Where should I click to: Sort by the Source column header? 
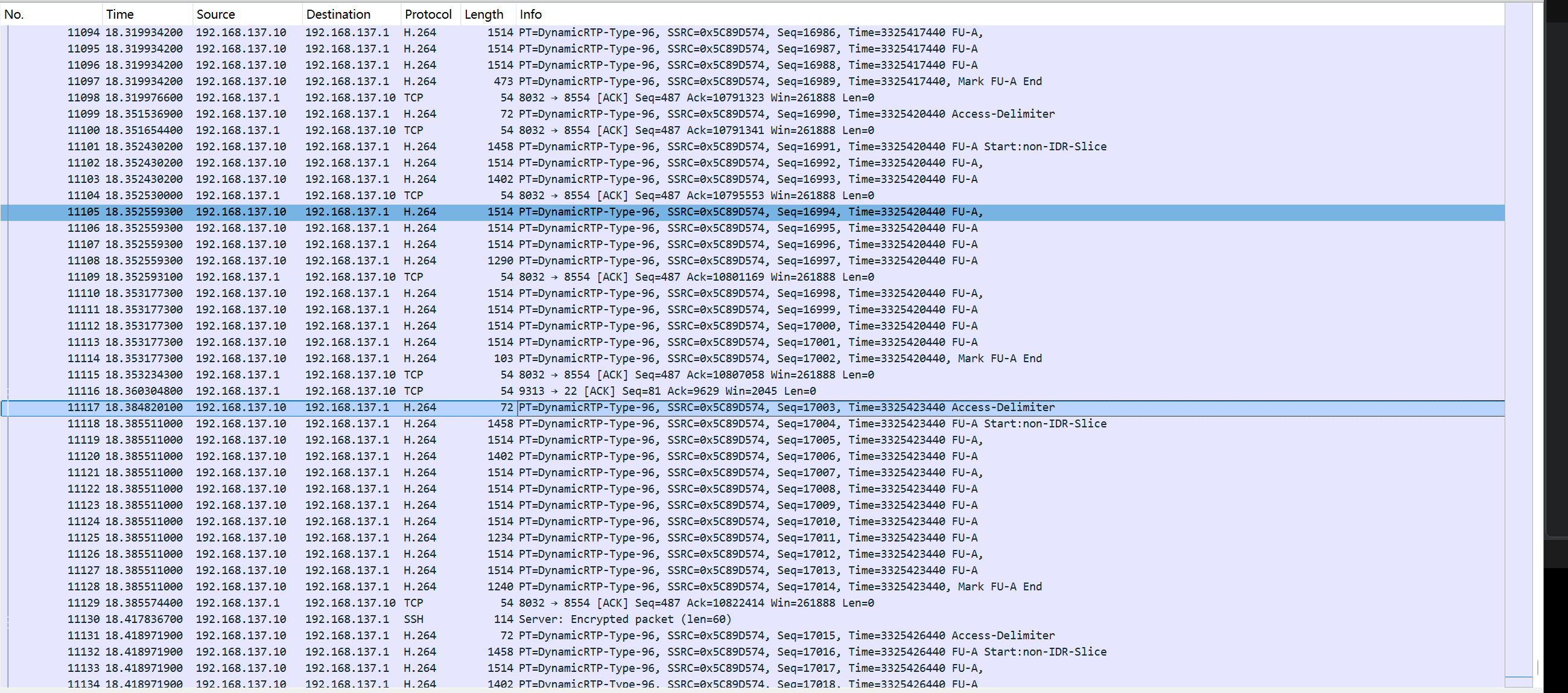[x=215, y=14]
